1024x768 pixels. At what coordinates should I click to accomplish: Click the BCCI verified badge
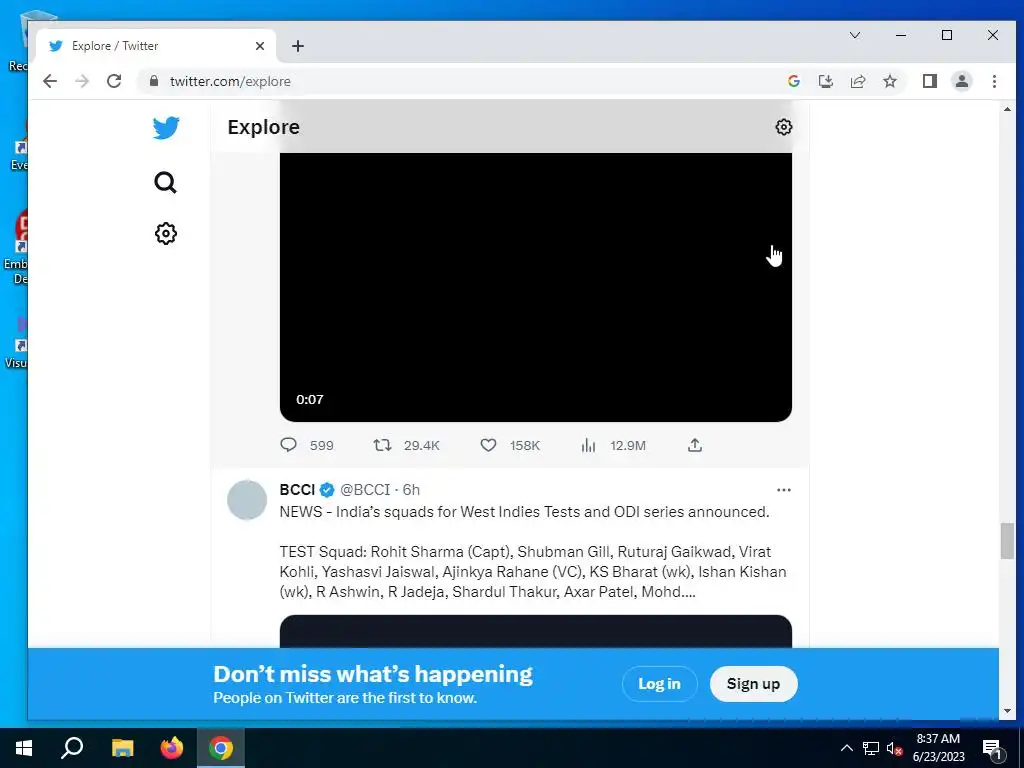pos(327,490)
